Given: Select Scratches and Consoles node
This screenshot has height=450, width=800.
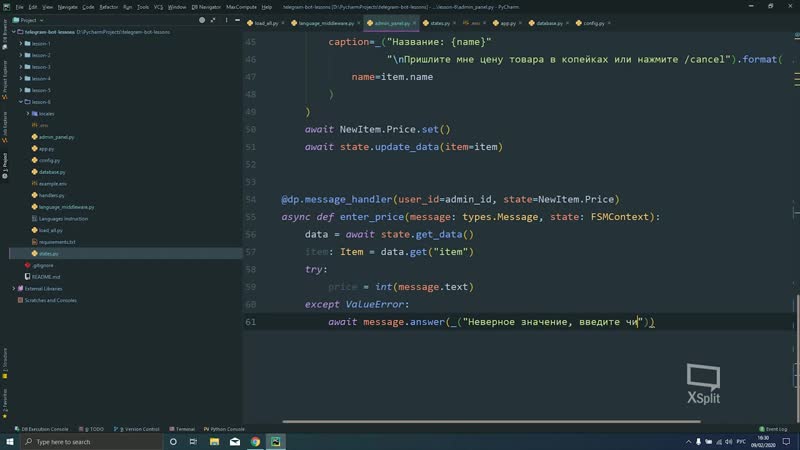Looking at the screenshot, I should coord(47,301).
